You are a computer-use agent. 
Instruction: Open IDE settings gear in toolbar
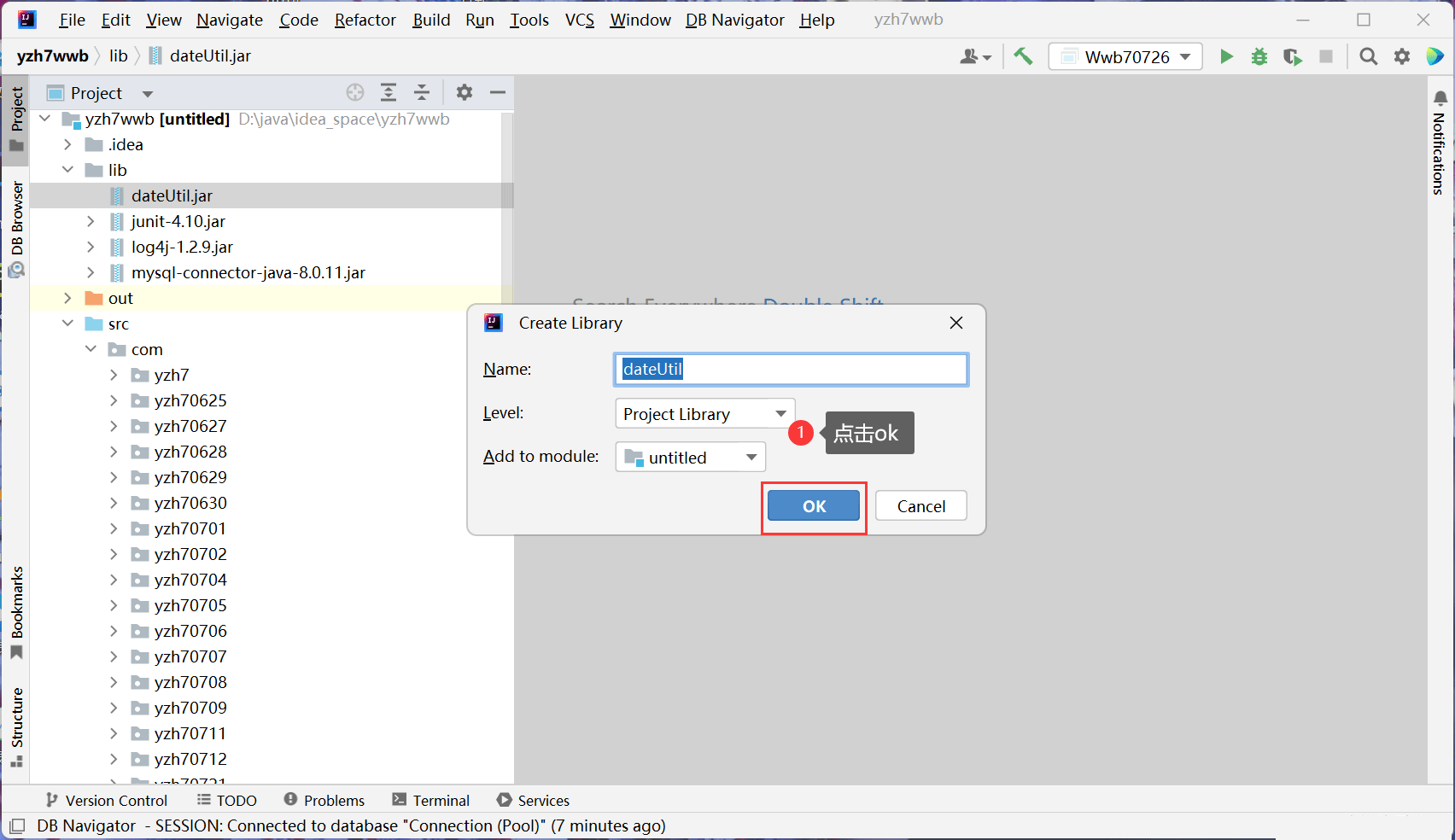pyautogui.click(x=1402, y=56)
